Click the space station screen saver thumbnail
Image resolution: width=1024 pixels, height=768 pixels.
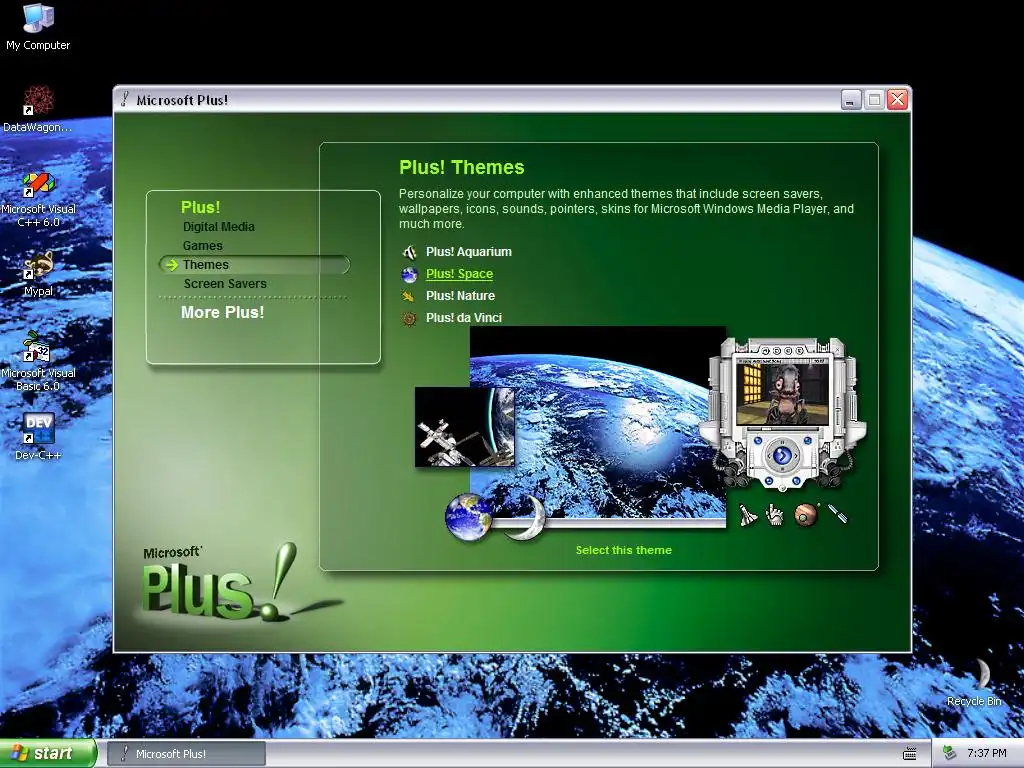[x=464, y=427]
